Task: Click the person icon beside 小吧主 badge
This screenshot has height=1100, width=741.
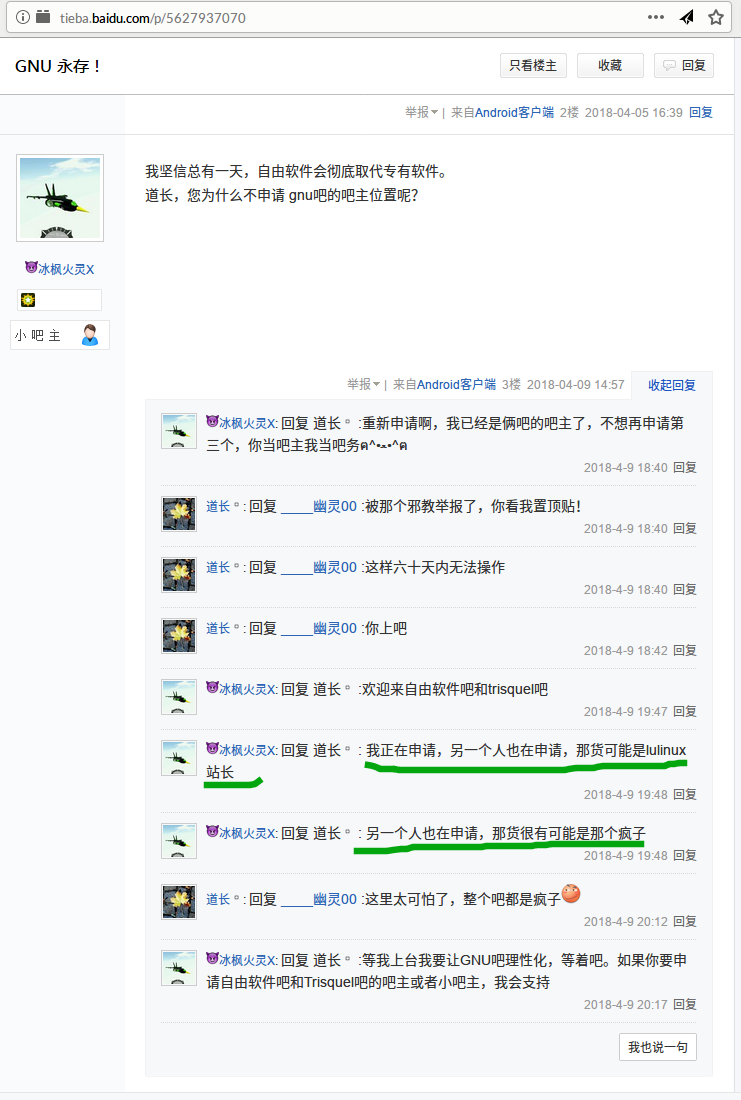Action: click(x=89, y=335)
